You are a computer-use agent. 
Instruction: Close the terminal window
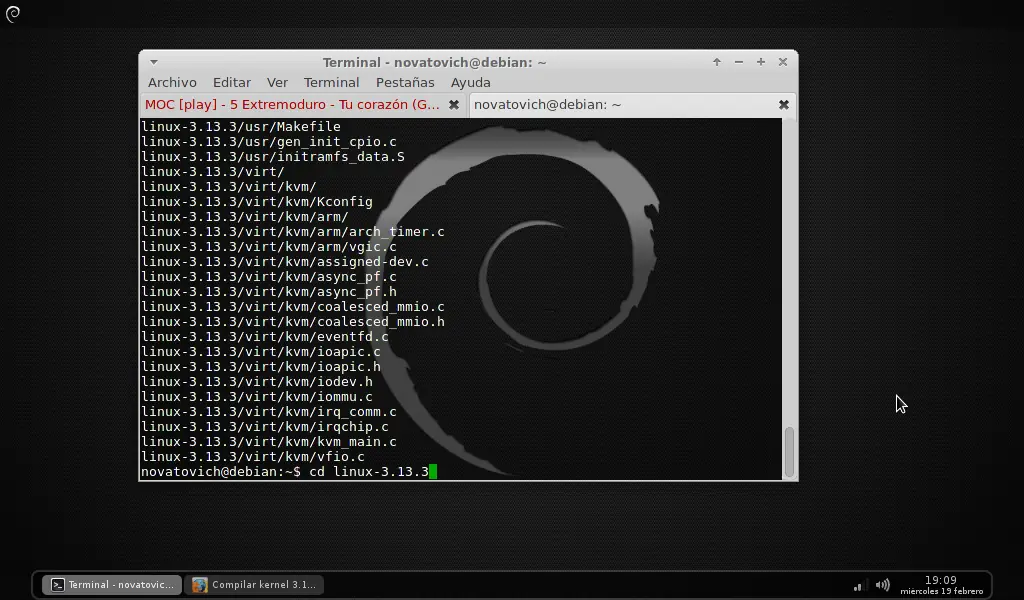(x=782, y=62)
